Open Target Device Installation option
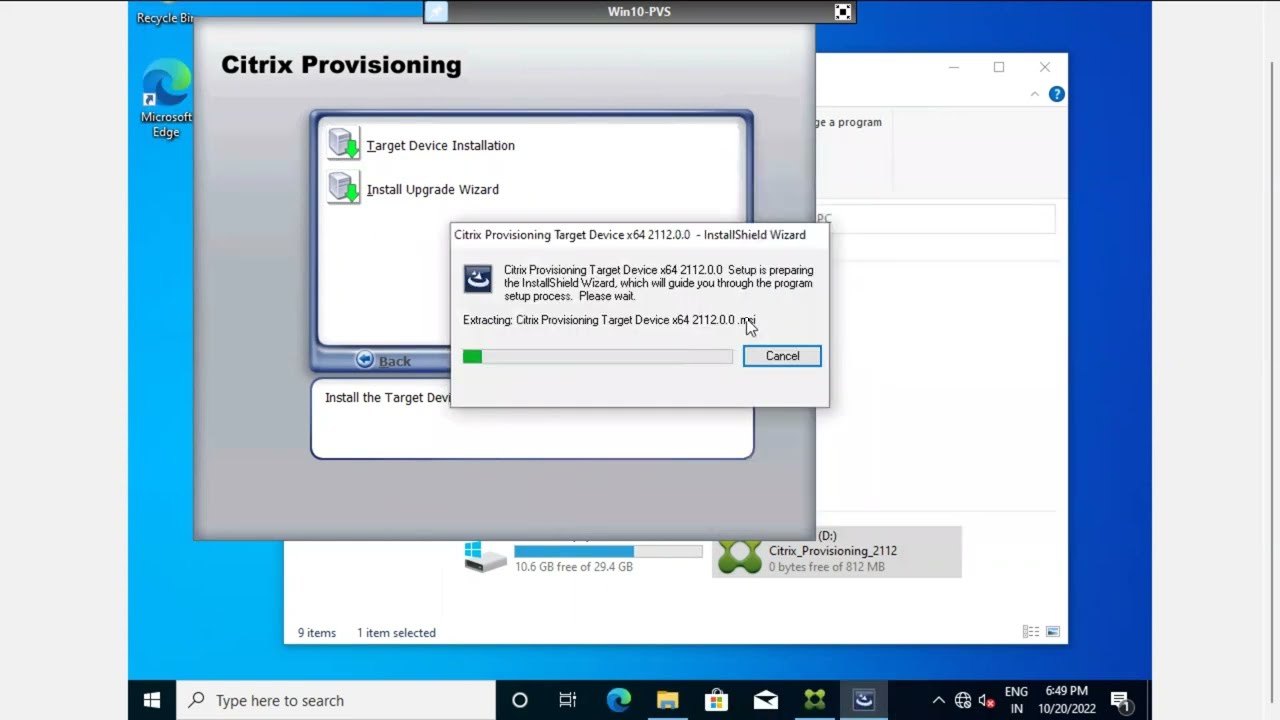1280x720 pixels. coord(440,145)
